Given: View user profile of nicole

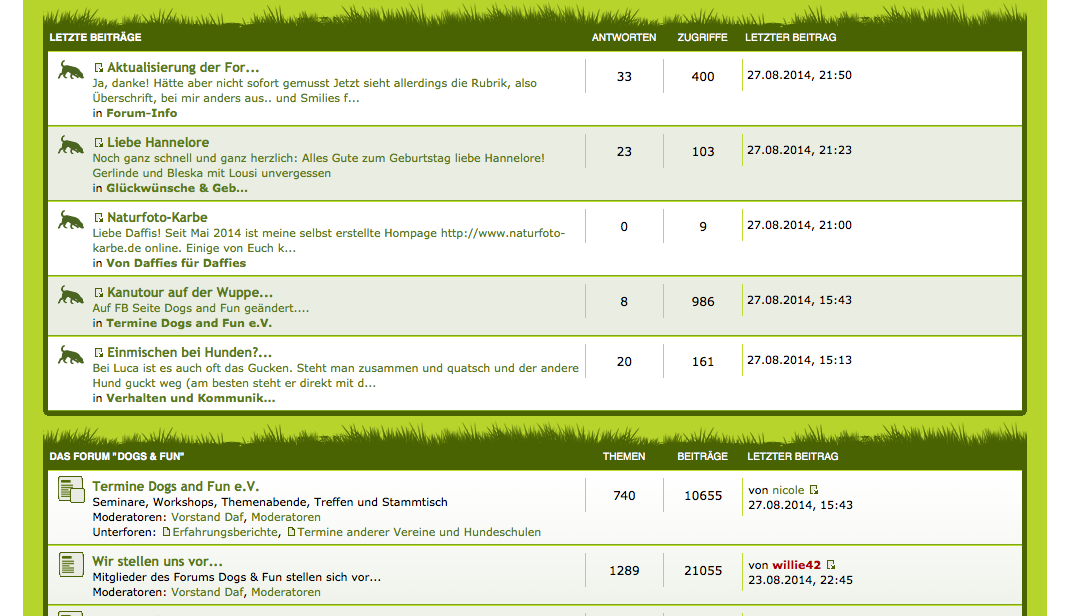Looking at the screenshot, I should [x=788, y=490].
